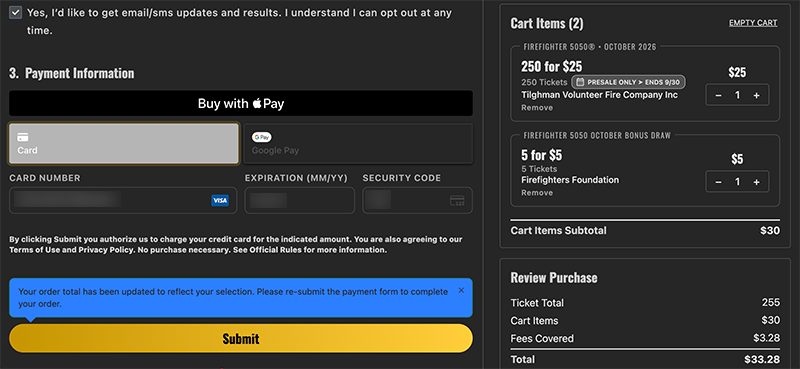Screen dimensions: 800x369
Task: Click the security code card icon
Action: pyautogui.click(x=457, y=201)
